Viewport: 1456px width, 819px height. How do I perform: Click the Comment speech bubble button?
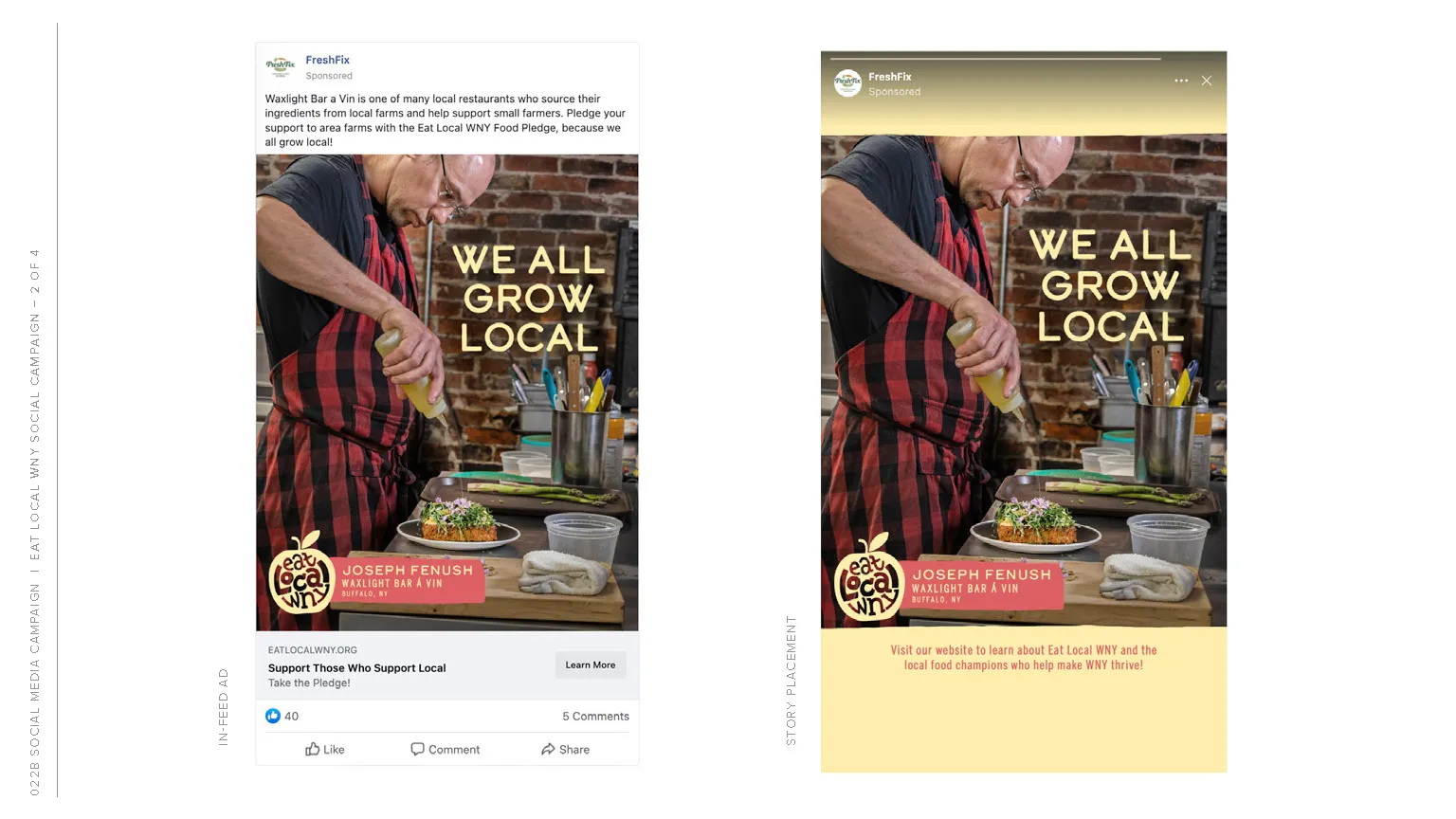pyautogui.click(x=445, y=750)
